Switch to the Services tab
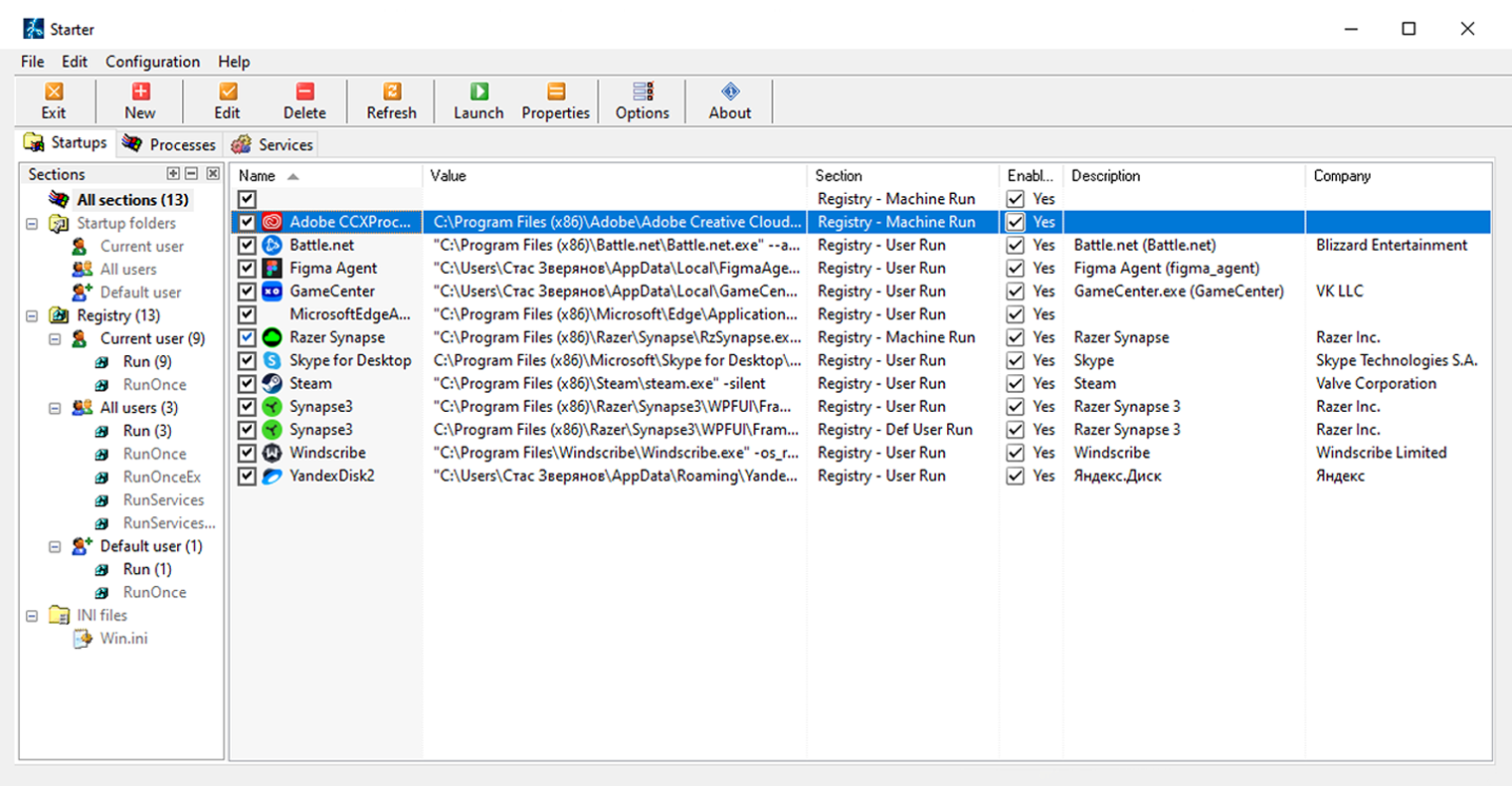Viewport: 1512px width, 786px height. (273, 144)
